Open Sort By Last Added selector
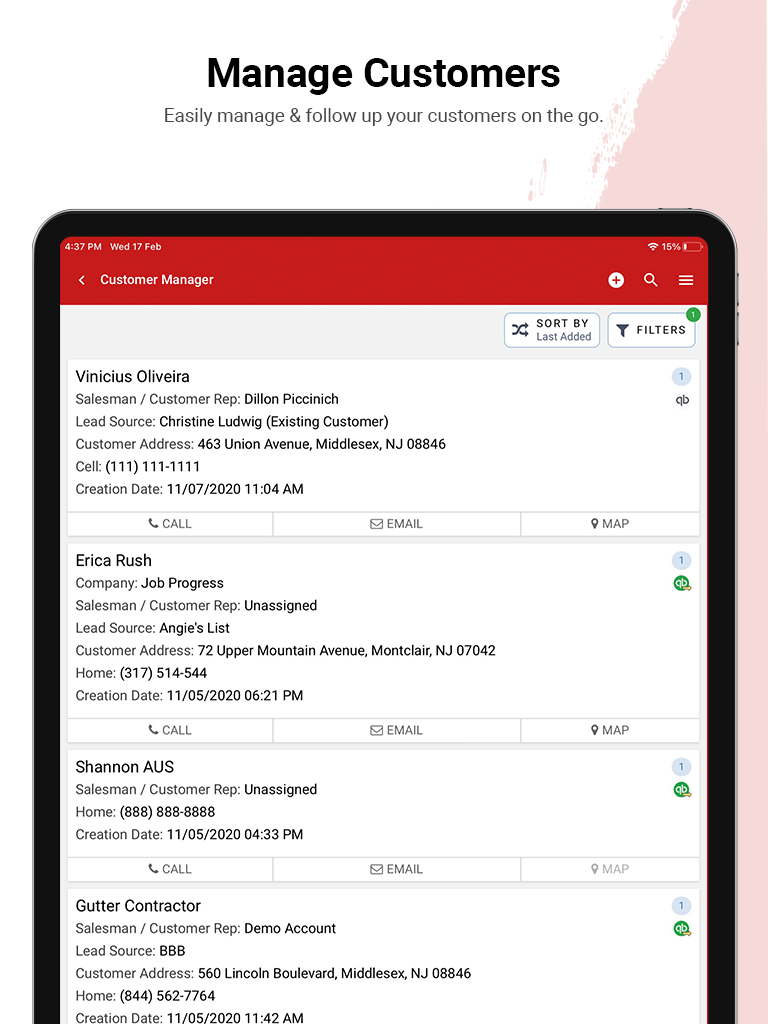The height and width of the screenshot is (1024, 768). (552, 330)
